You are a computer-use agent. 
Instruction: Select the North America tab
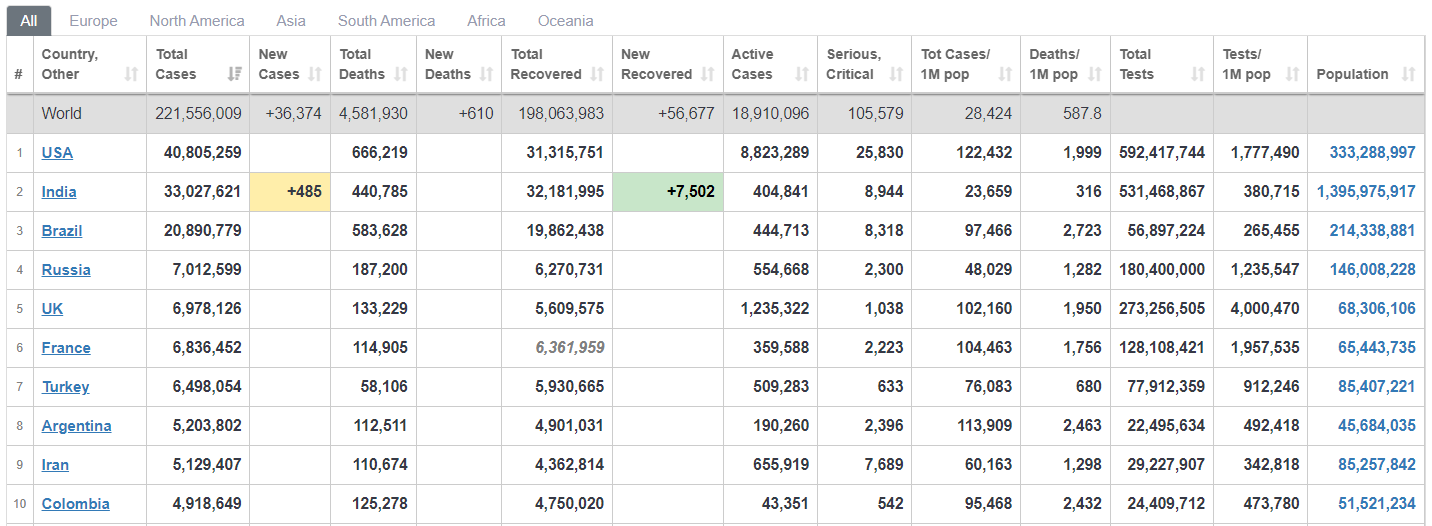click(x=197, y=20)
